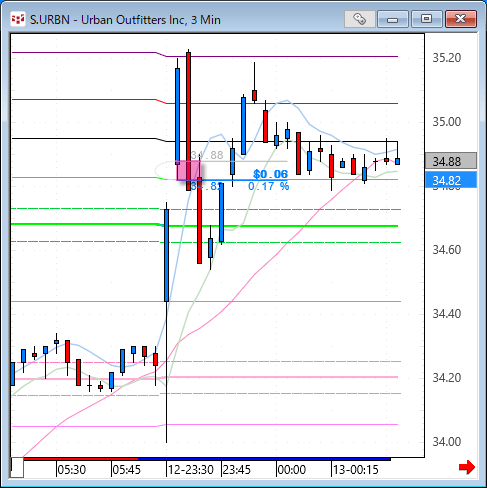
Task: Click the window title S.URBN - Urban Outfitters Inc
Action: (x=125, y=20)
